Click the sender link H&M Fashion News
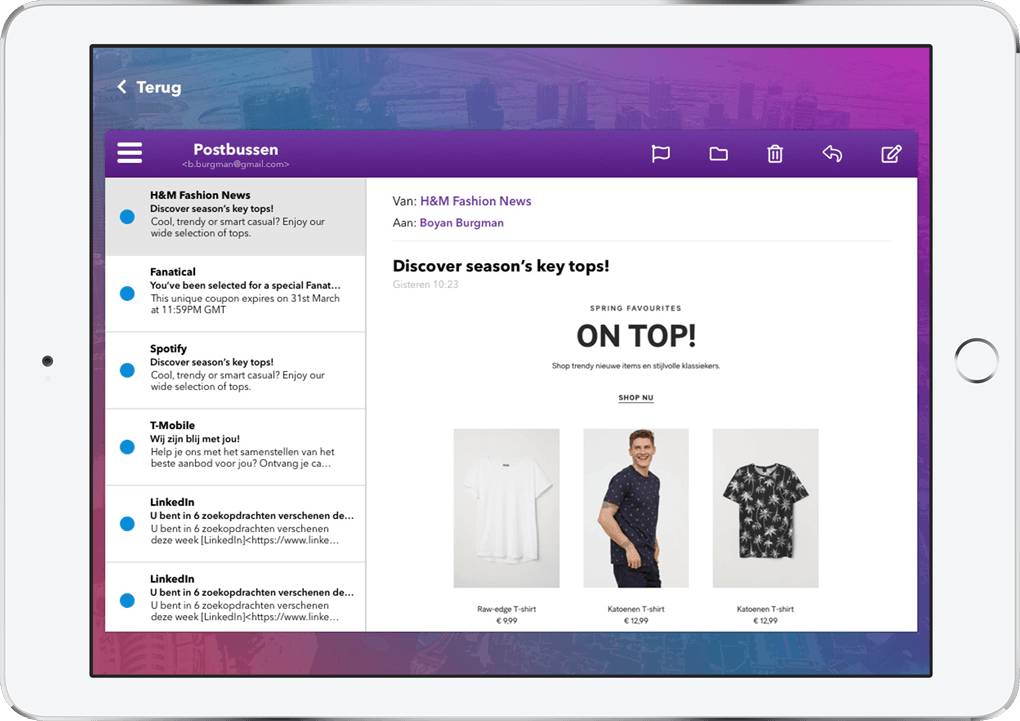Viewport: 1020px width, 721px height. [x=476, y=201]
